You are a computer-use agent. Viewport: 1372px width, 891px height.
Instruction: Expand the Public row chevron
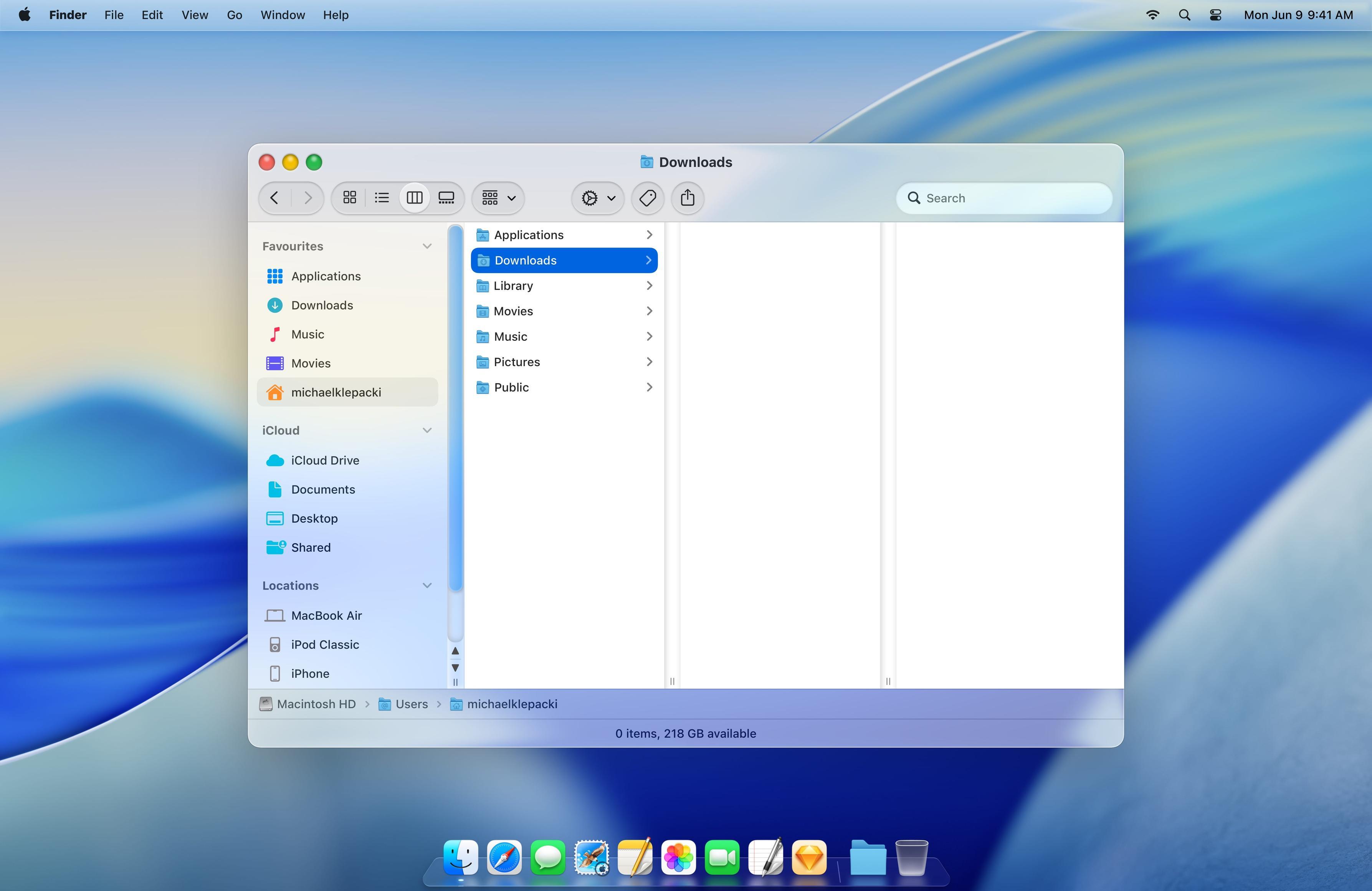tap(649, 387)
